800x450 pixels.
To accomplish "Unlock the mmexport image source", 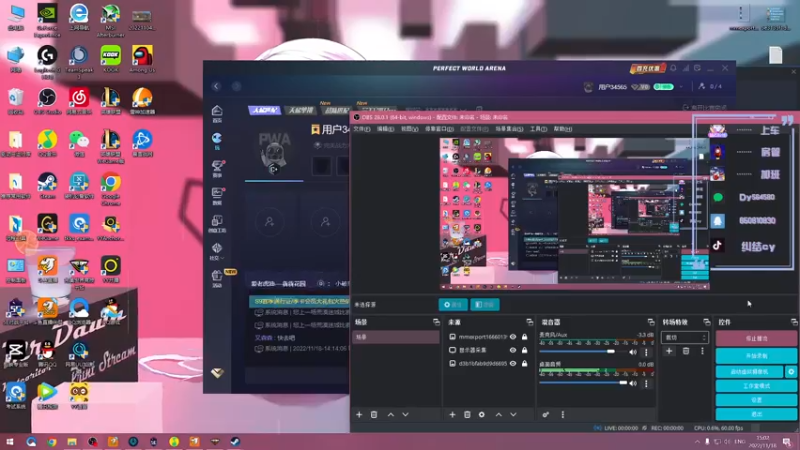I will pos(524,337).
